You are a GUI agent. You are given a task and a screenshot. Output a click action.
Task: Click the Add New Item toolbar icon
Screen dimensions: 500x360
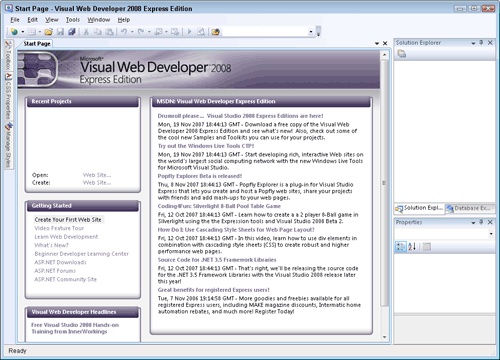tap(32, 32)
